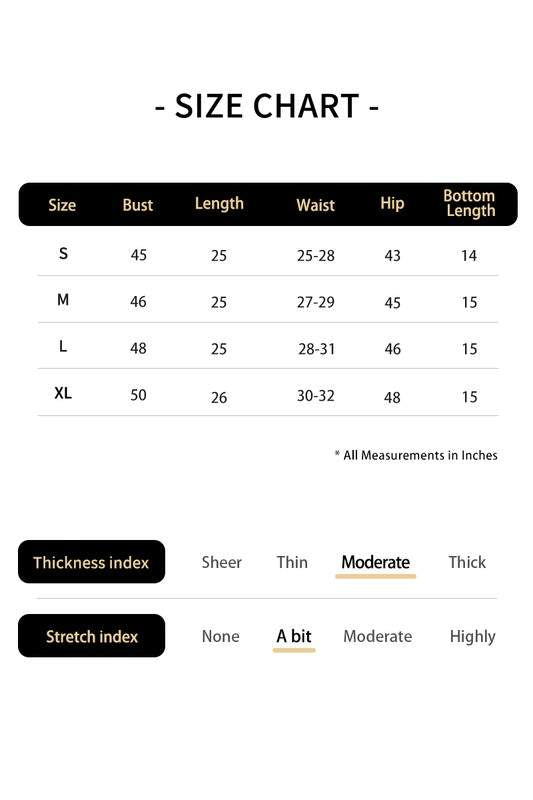Click the Thickness index label button
This screenshot has height=800, width=533.
[x=91, y=562]
